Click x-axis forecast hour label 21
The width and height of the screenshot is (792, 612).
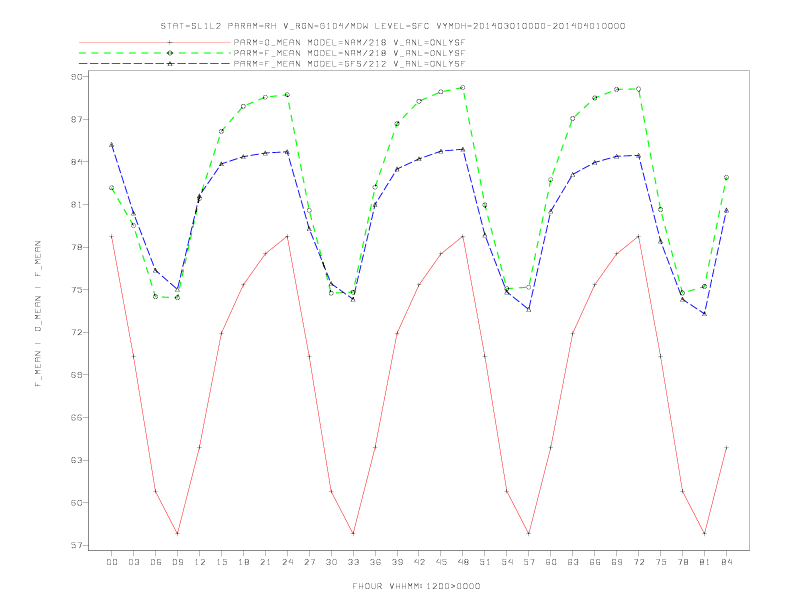point(265,562)
